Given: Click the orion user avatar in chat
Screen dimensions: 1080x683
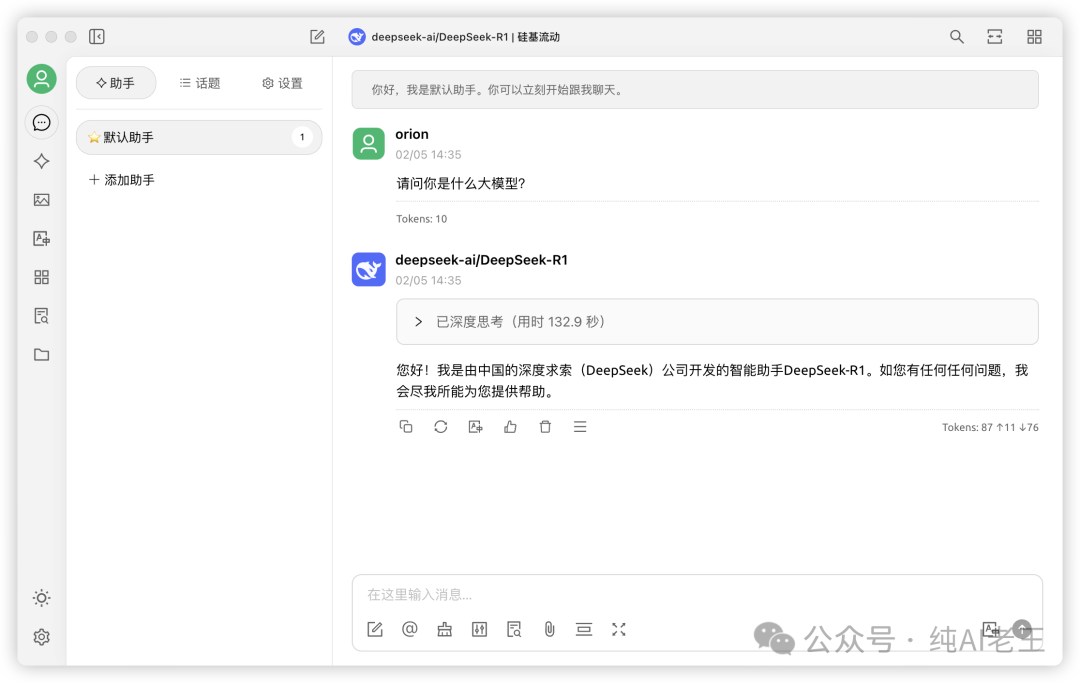Looking at the screenshot, I should pos(368,143).
